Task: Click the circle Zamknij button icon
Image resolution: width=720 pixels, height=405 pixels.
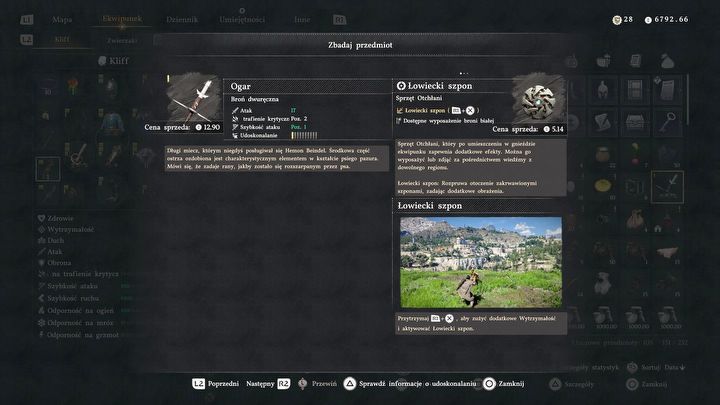Action: pos(489,383)
